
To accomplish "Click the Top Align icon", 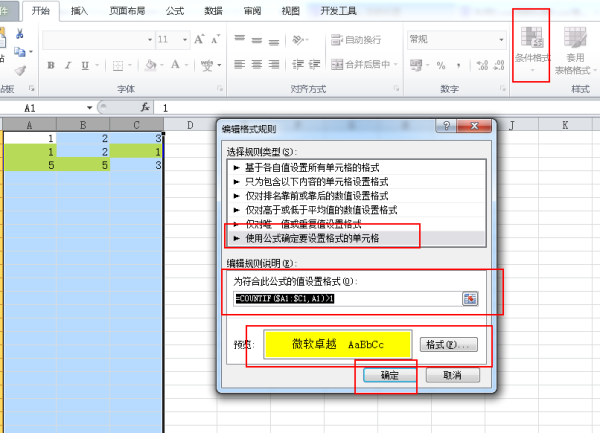I will [x=240, y=39].
